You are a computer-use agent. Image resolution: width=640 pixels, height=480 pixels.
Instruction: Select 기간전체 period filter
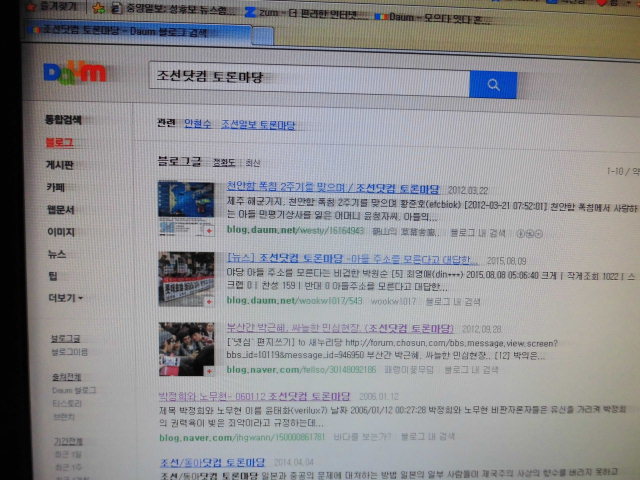(x=68, y=441)
